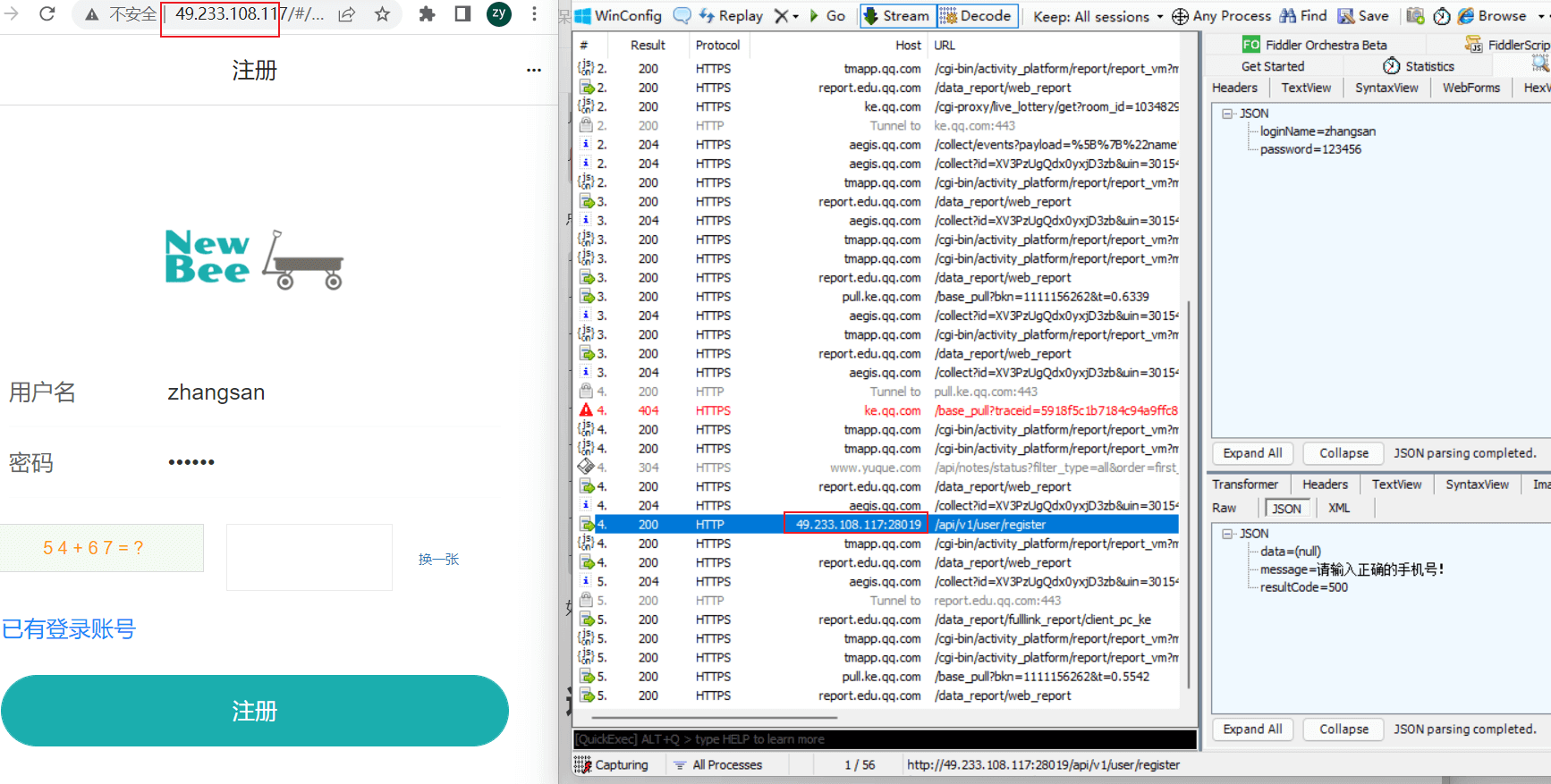Click the timer clock toolbar icon
The image size is (1551, 784).
click(1442, 16)
